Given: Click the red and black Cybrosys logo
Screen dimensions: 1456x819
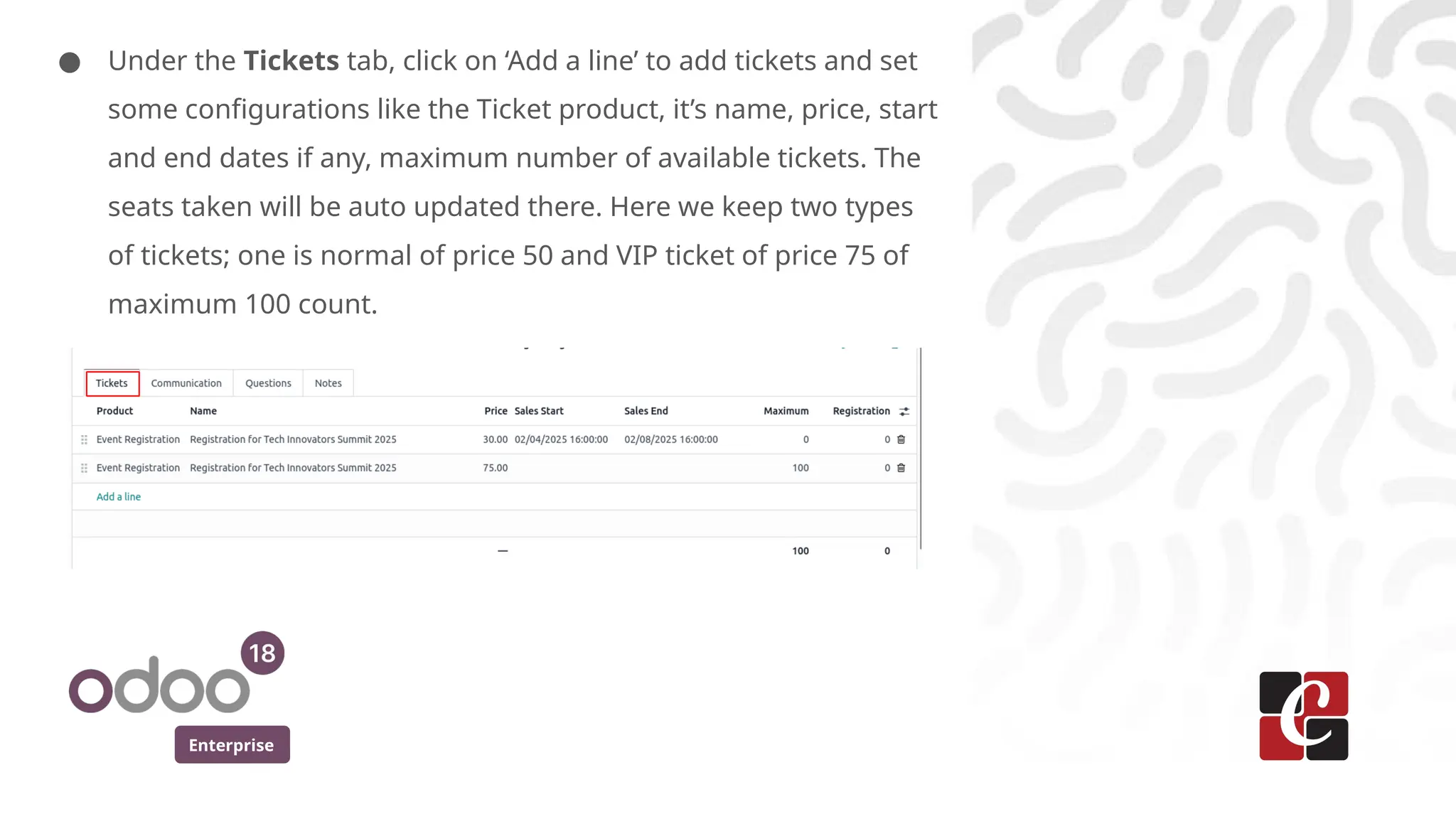Looking at the screenshot, I should click(x=1303, y=716).
